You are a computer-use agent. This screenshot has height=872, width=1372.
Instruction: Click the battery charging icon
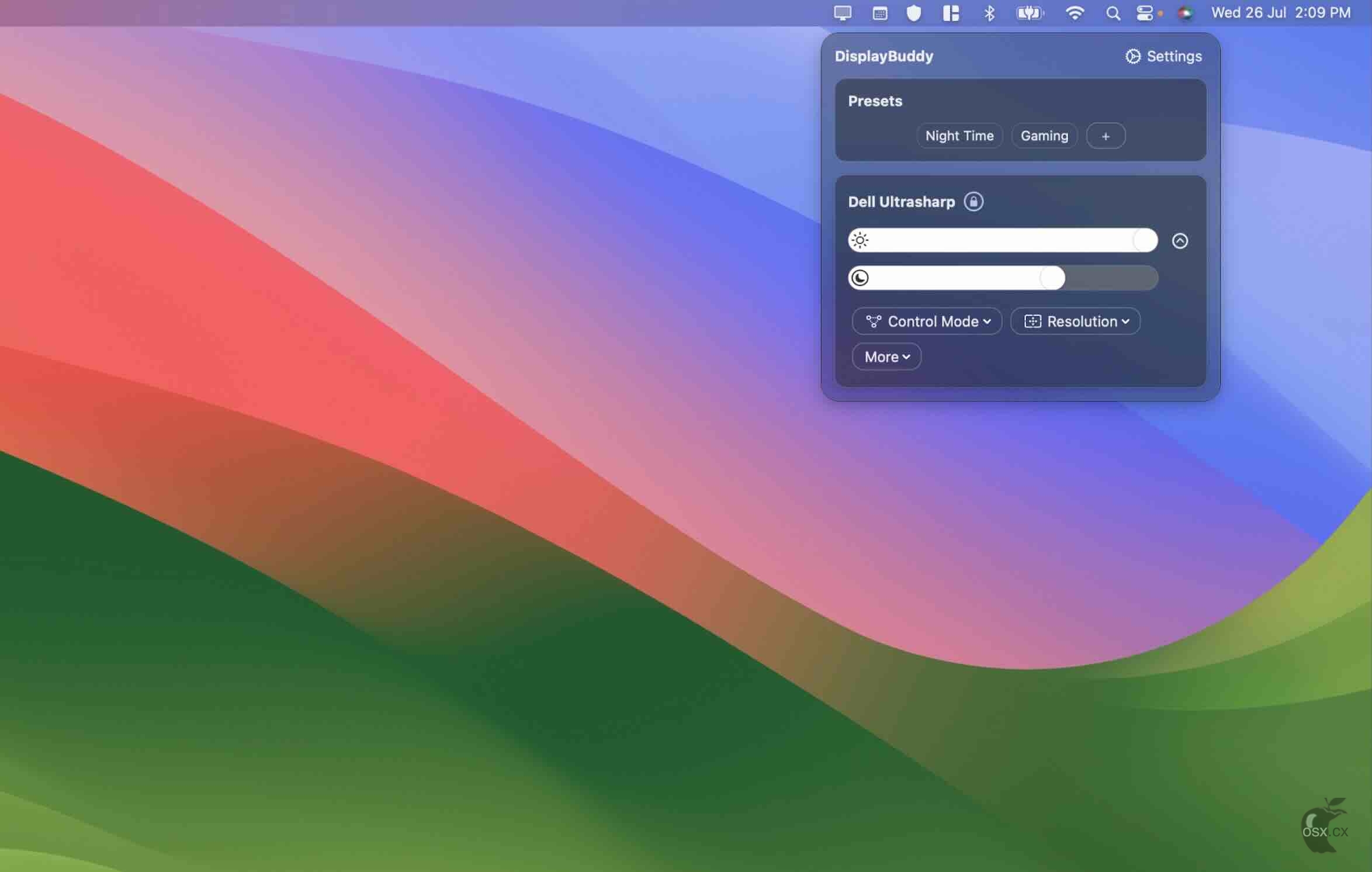1030,13
